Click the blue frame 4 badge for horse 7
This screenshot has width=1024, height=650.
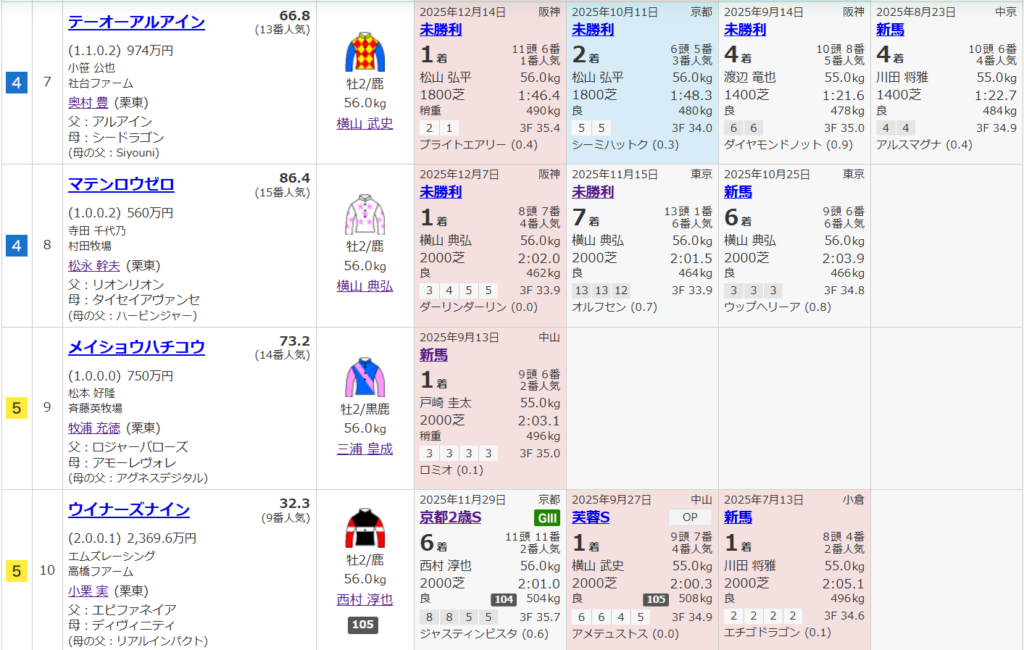pyautogui.click(x=16, y=82)
